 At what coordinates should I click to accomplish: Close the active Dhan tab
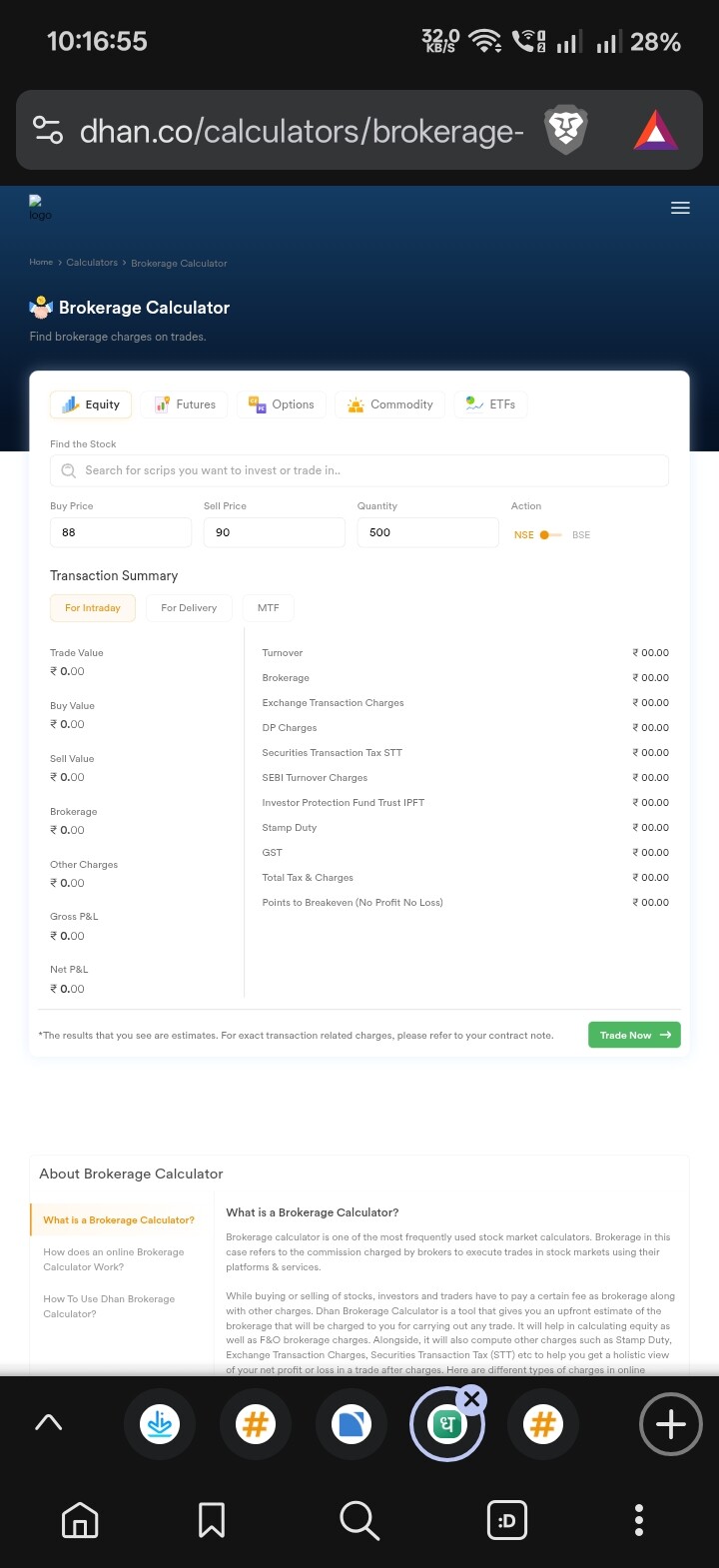(x=472, y=1399)
